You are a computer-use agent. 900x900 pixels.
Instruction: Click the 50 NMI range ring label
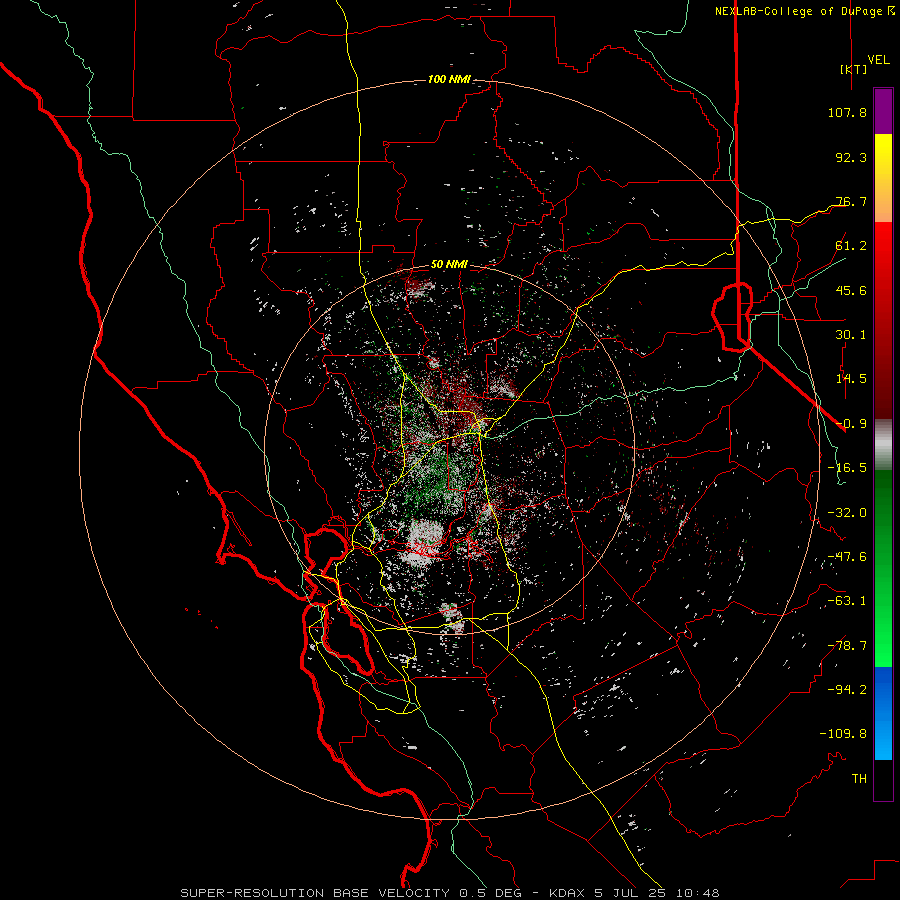pos(449,265)
